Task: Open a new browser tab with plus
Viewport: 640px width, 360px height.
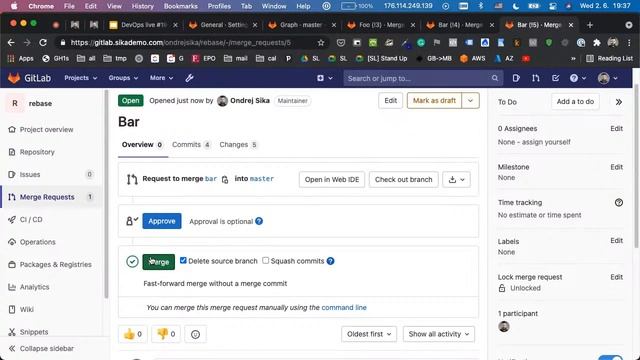Action: coord(590,25)
